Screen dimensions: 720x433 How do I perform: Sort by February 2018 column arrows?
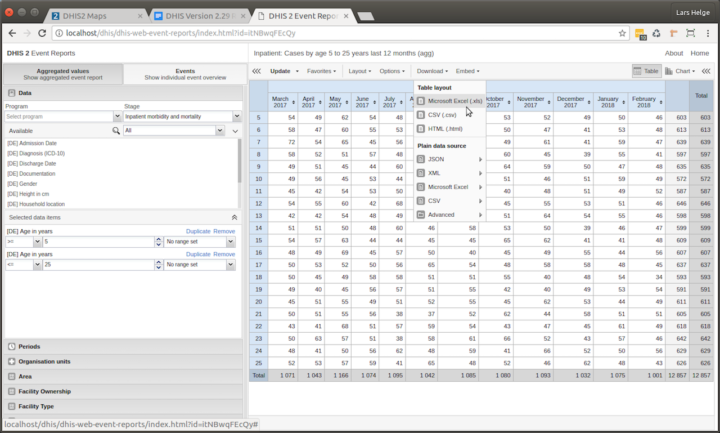(661, 102)
